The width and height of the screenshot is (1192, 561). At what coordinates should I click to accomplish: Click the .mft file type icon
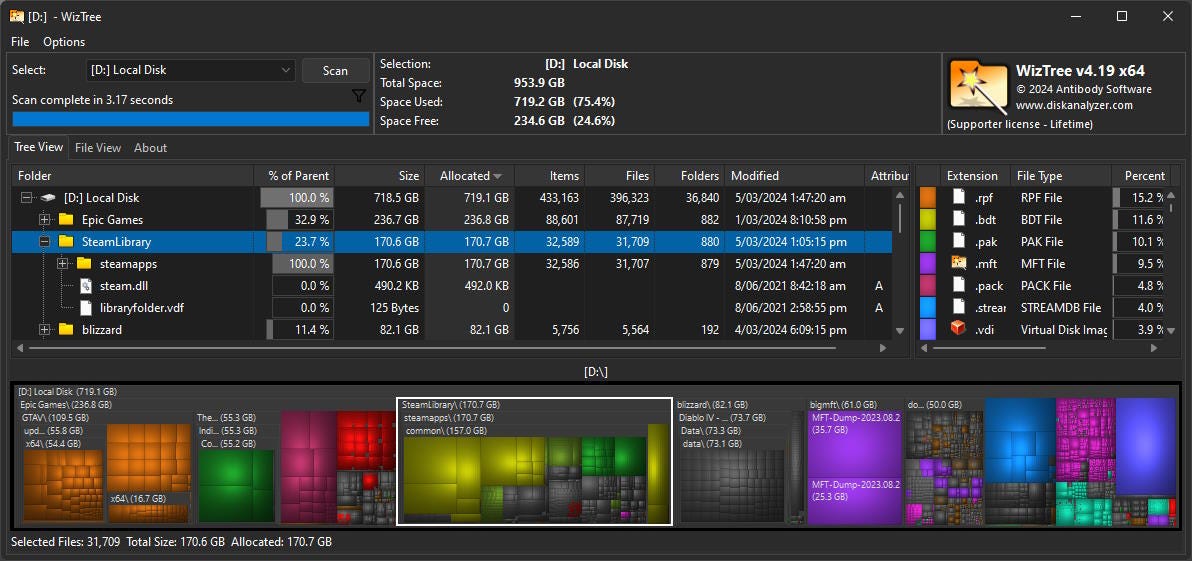tap(959, 264)
